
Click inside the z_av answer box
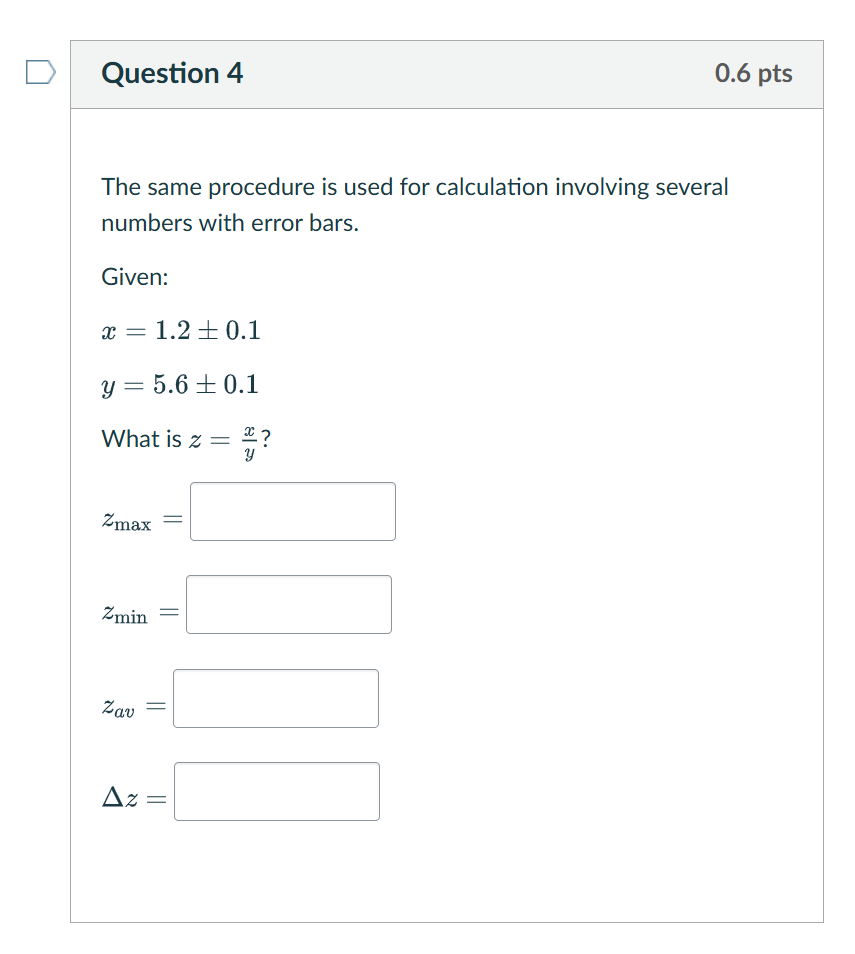(x=276, y=698)
